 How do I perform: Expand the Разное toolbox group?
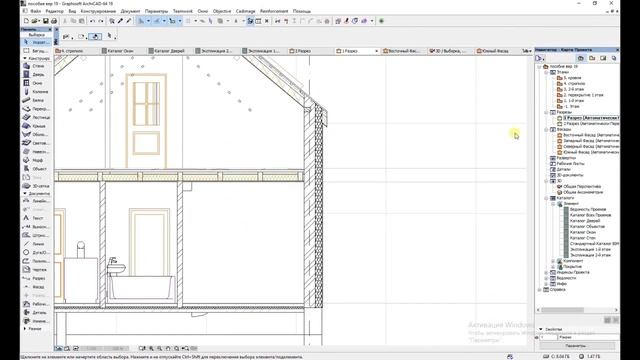24,328
